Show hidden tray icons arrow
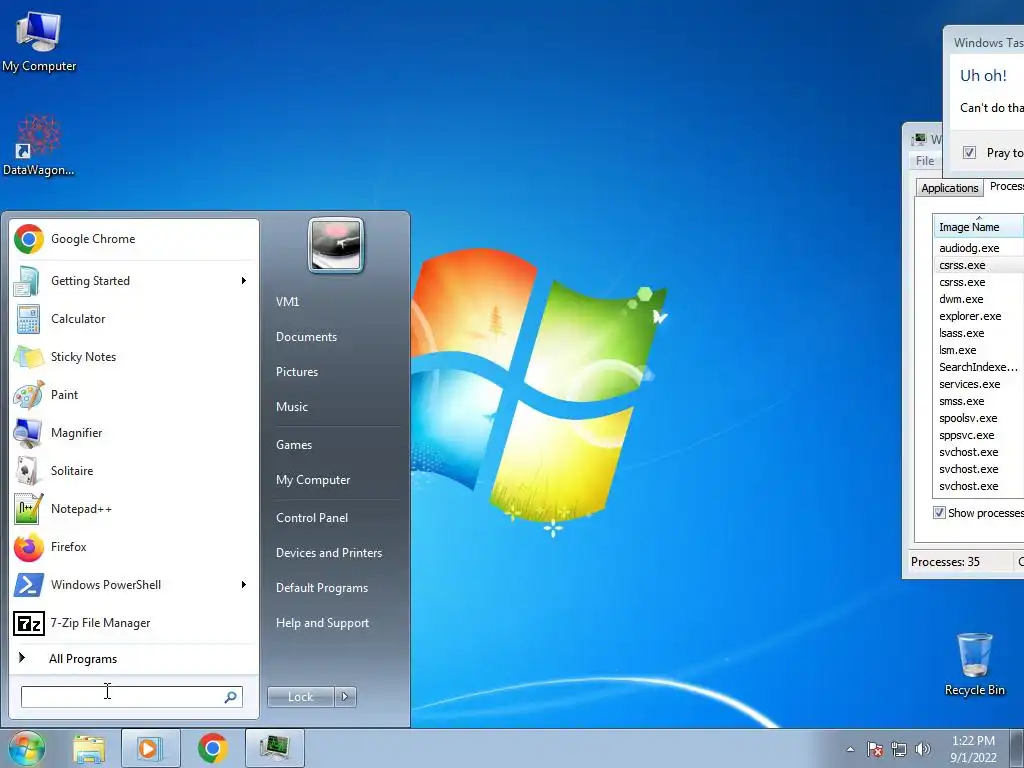 coord(850,750)
